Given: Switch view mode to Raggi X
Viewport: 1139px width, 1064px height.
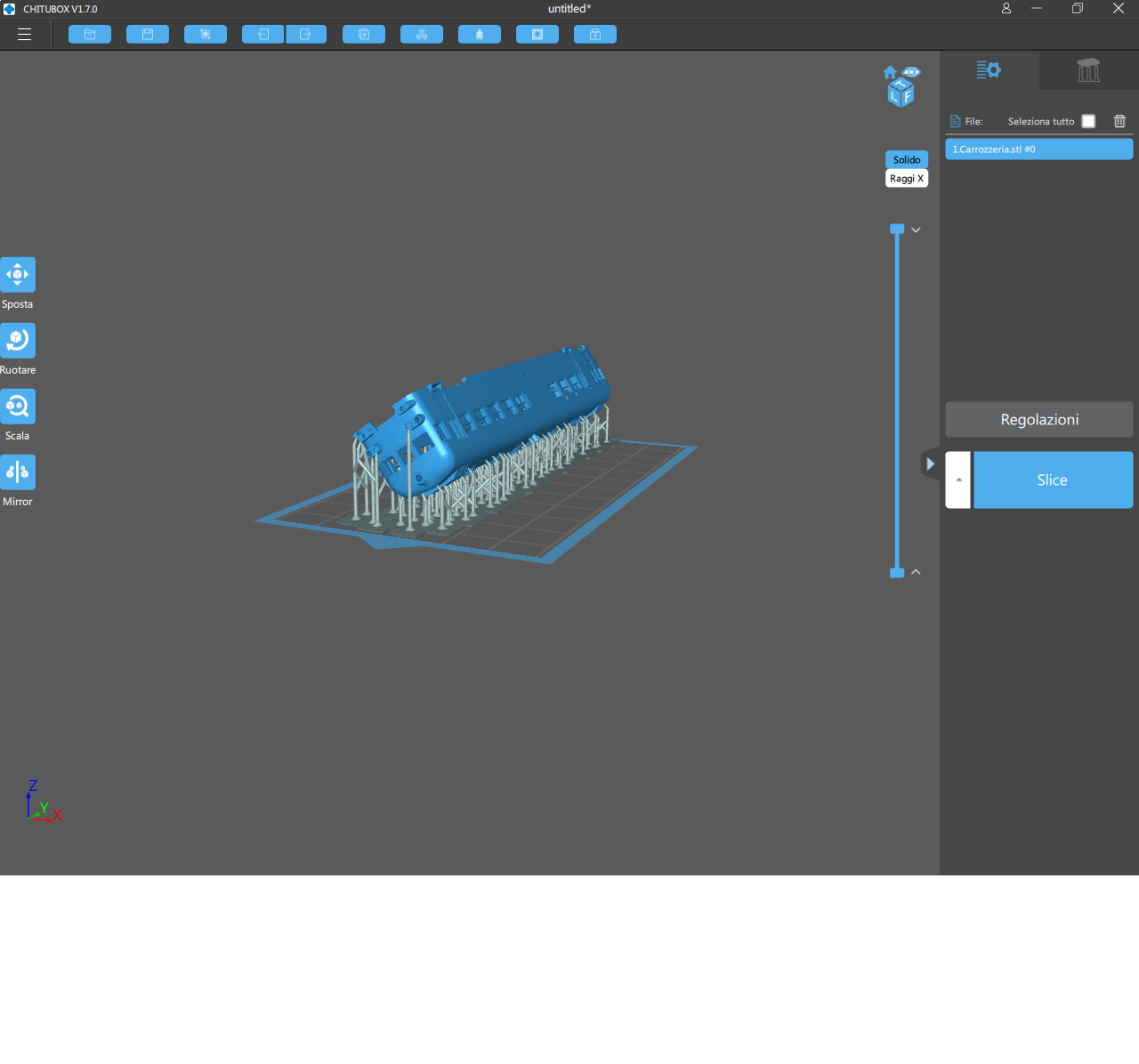Looking at the screenshot, I should [907, 179].
